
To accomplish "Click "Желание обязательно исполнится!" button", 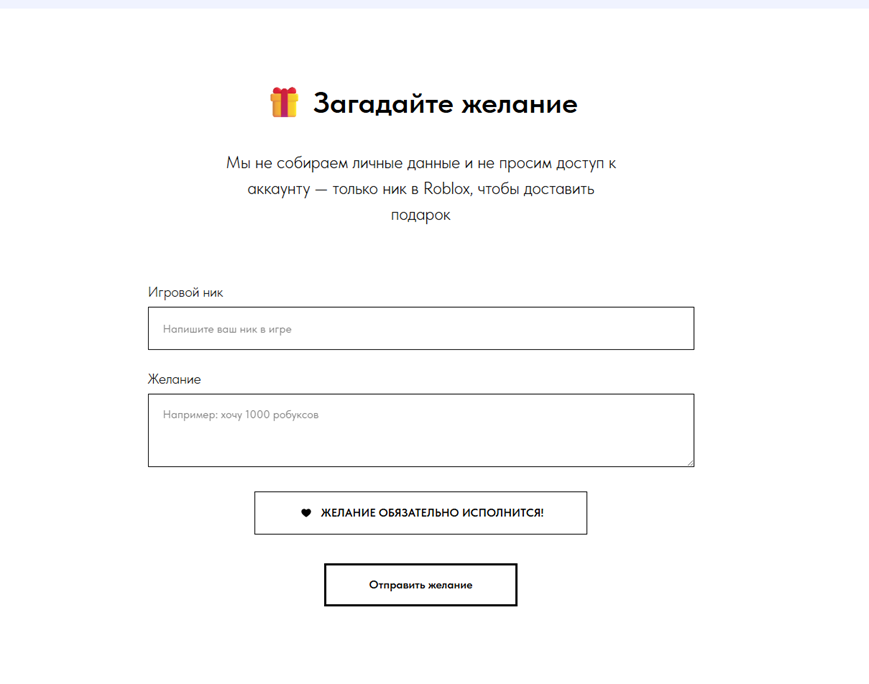I will [x=420, y=513].
